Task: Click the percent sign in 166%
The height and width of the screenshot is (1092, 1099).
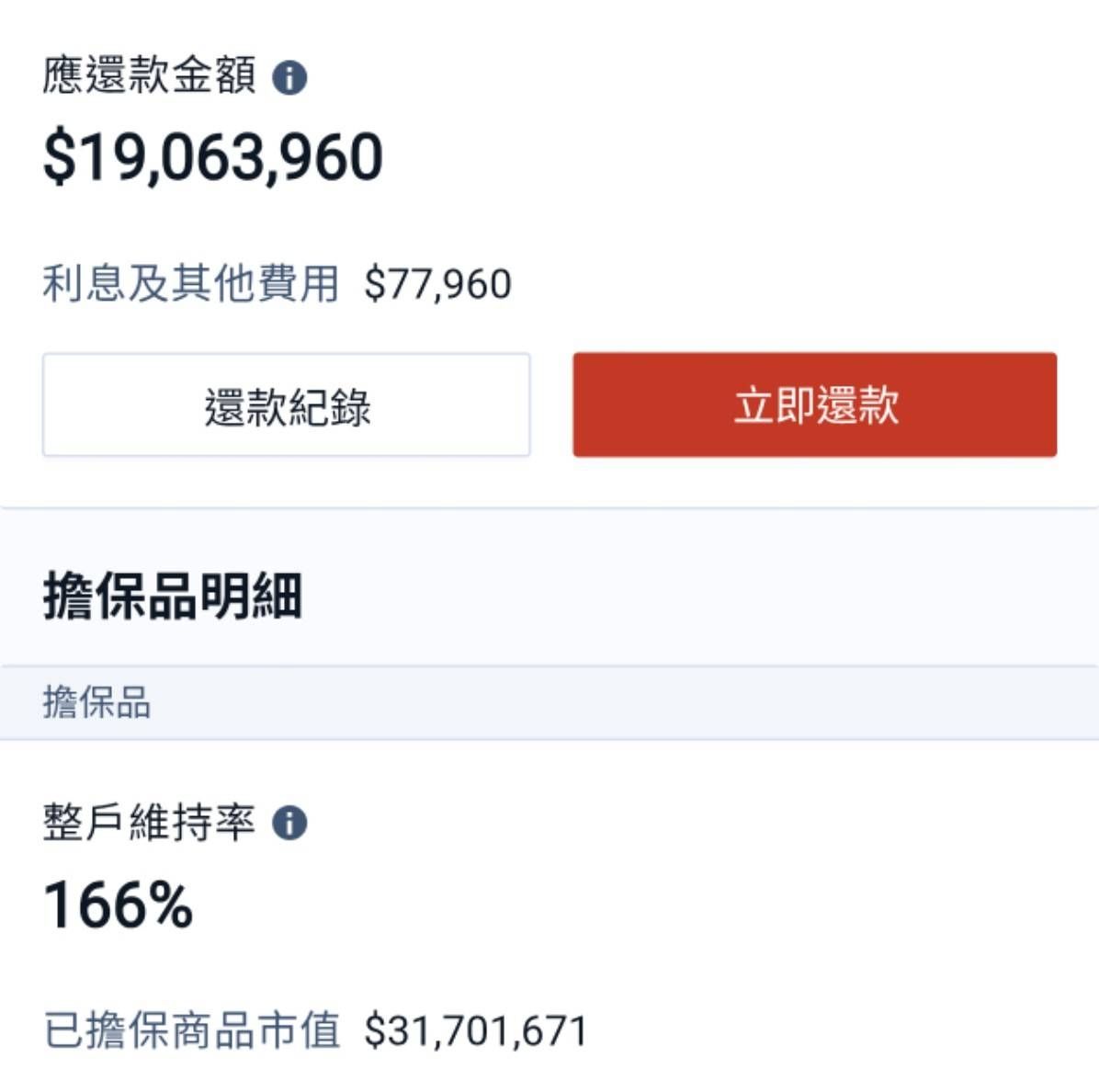Action: (x=168, y=905)
